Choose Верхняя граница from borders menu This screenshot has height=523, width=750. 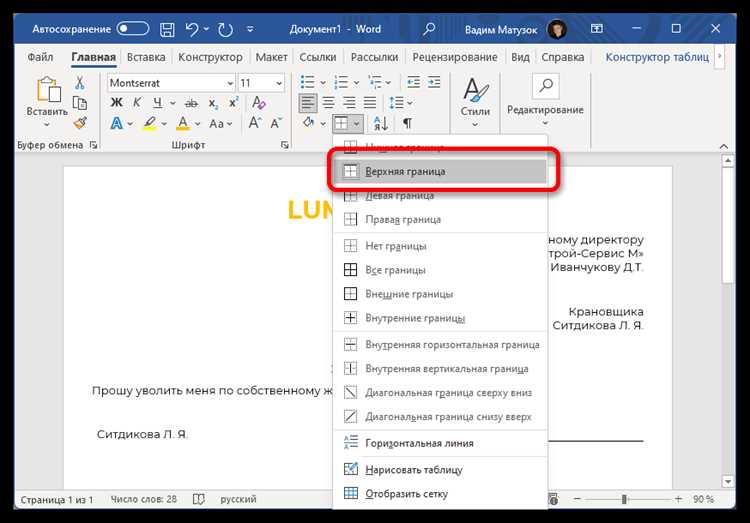440,171
